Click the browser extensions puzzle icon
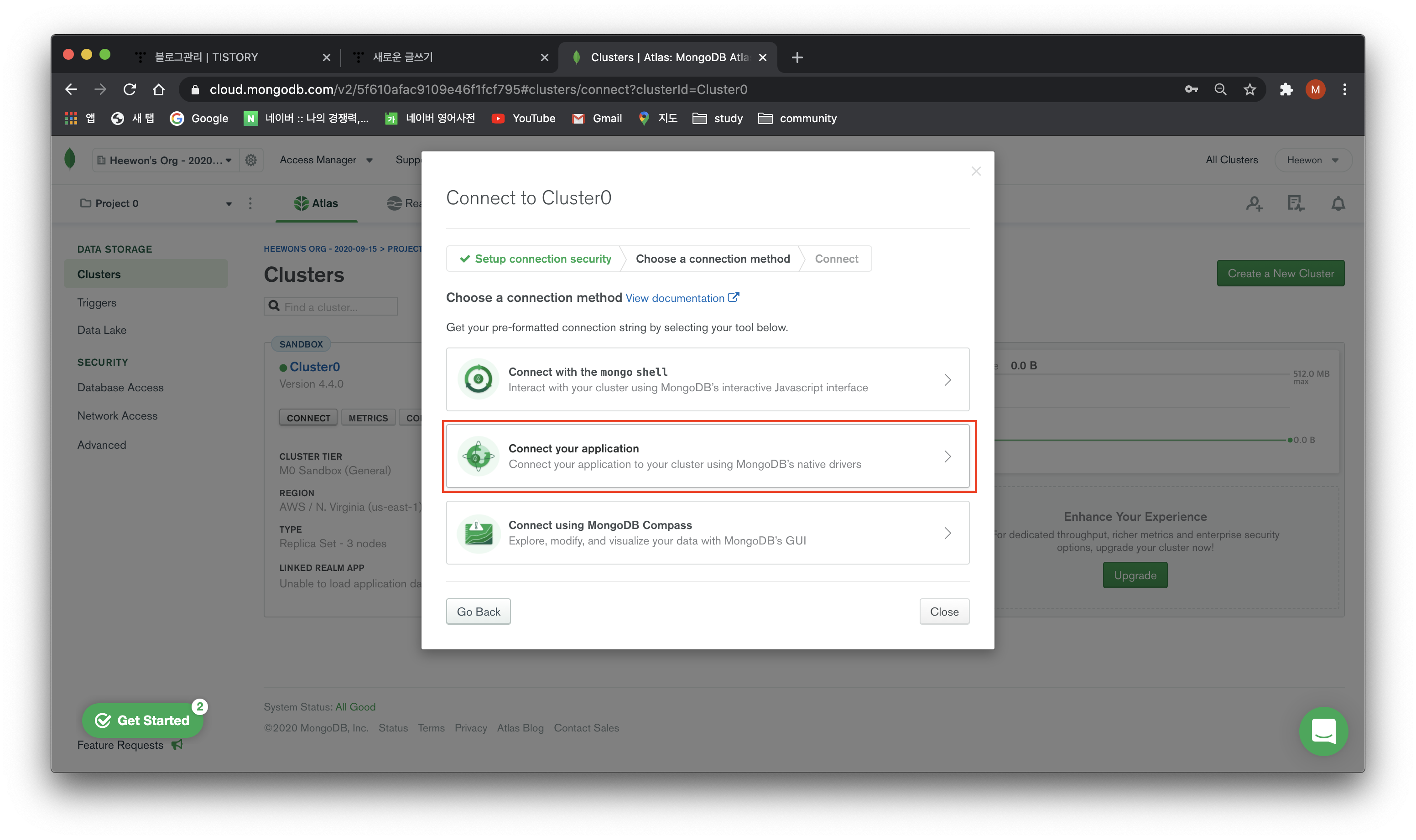This screenshot has width=1416, height=840. pyautogui.click(x=1286, y=89)
